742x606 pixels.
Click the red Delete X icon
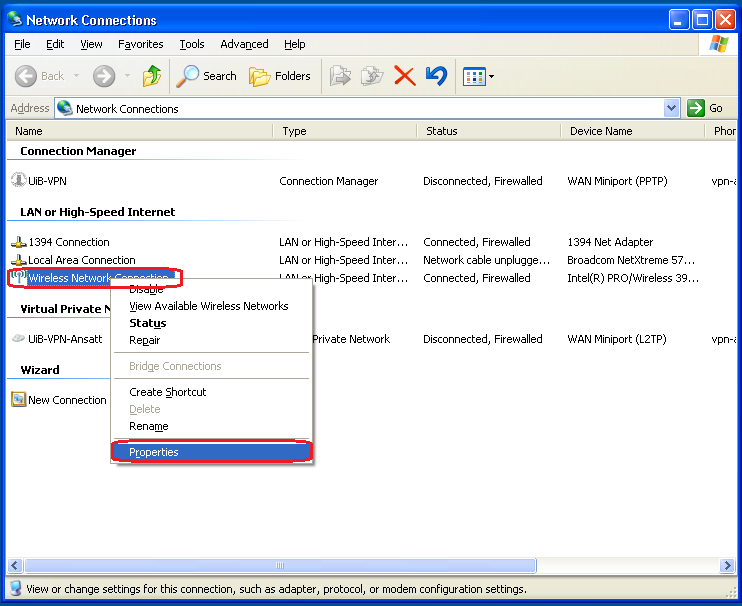tap(404, 76)
